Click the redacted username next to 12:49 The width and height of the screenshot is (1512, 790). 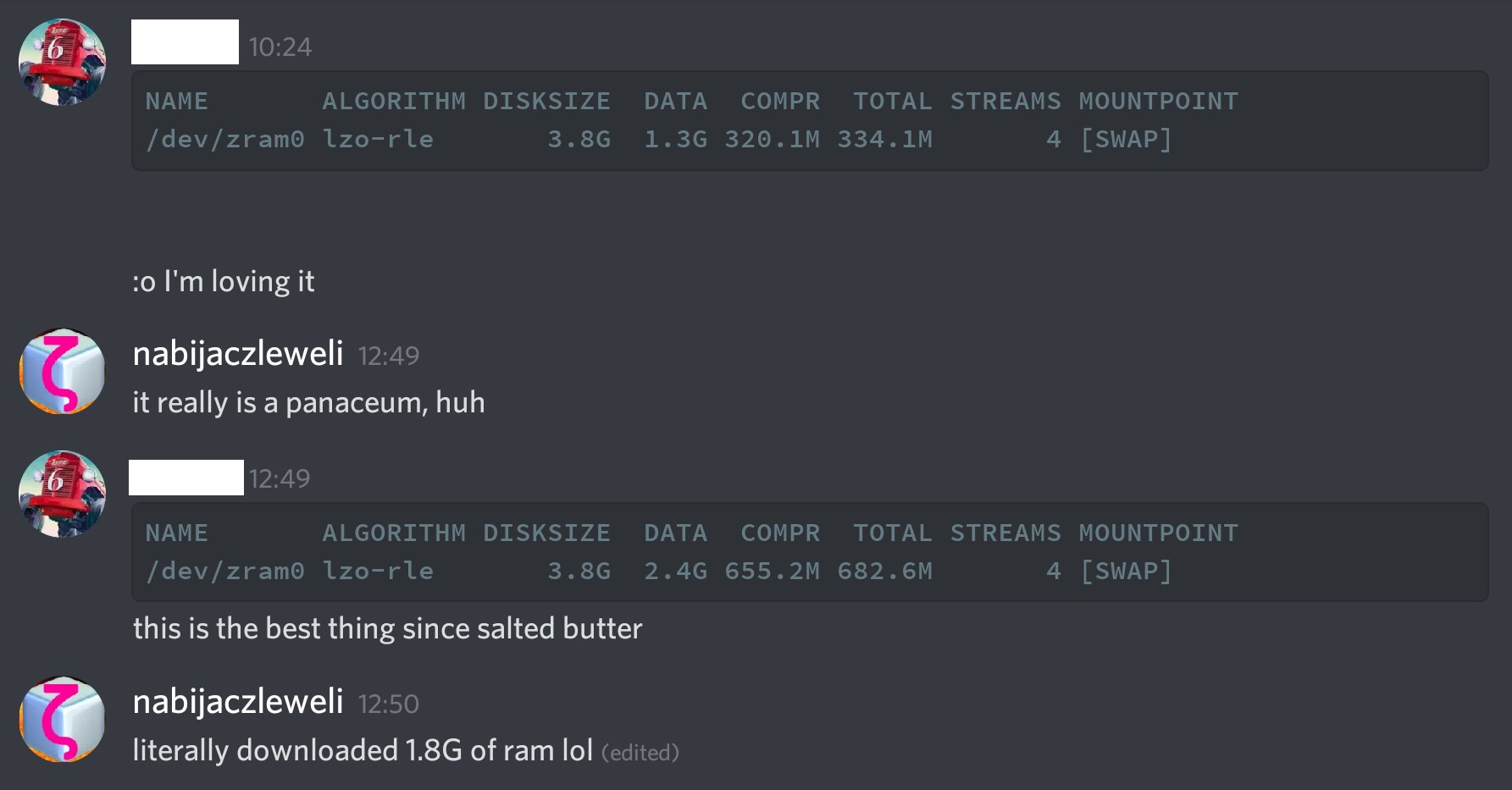coord(186,478)
